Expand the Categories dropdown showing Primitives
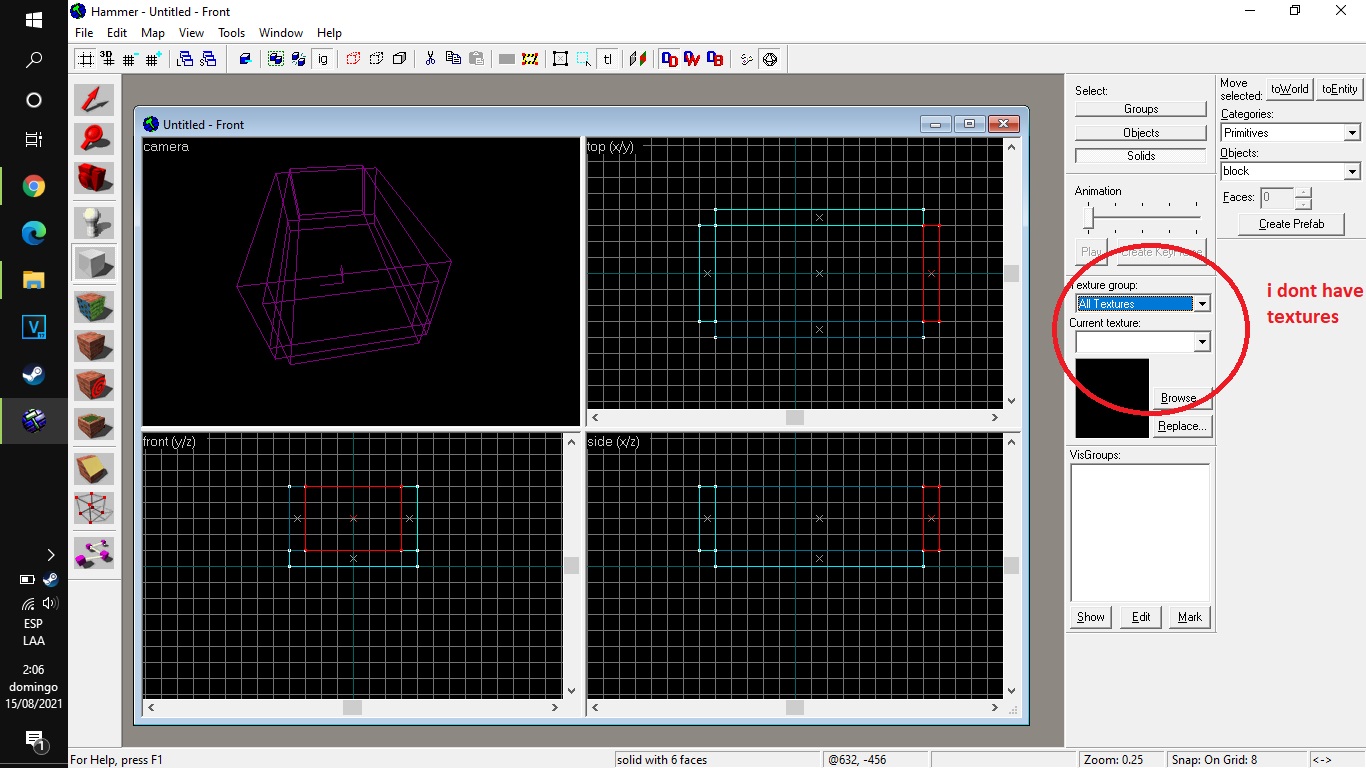The height and width of the screenshot is (768, 1366). click(x=1352, y=133)
